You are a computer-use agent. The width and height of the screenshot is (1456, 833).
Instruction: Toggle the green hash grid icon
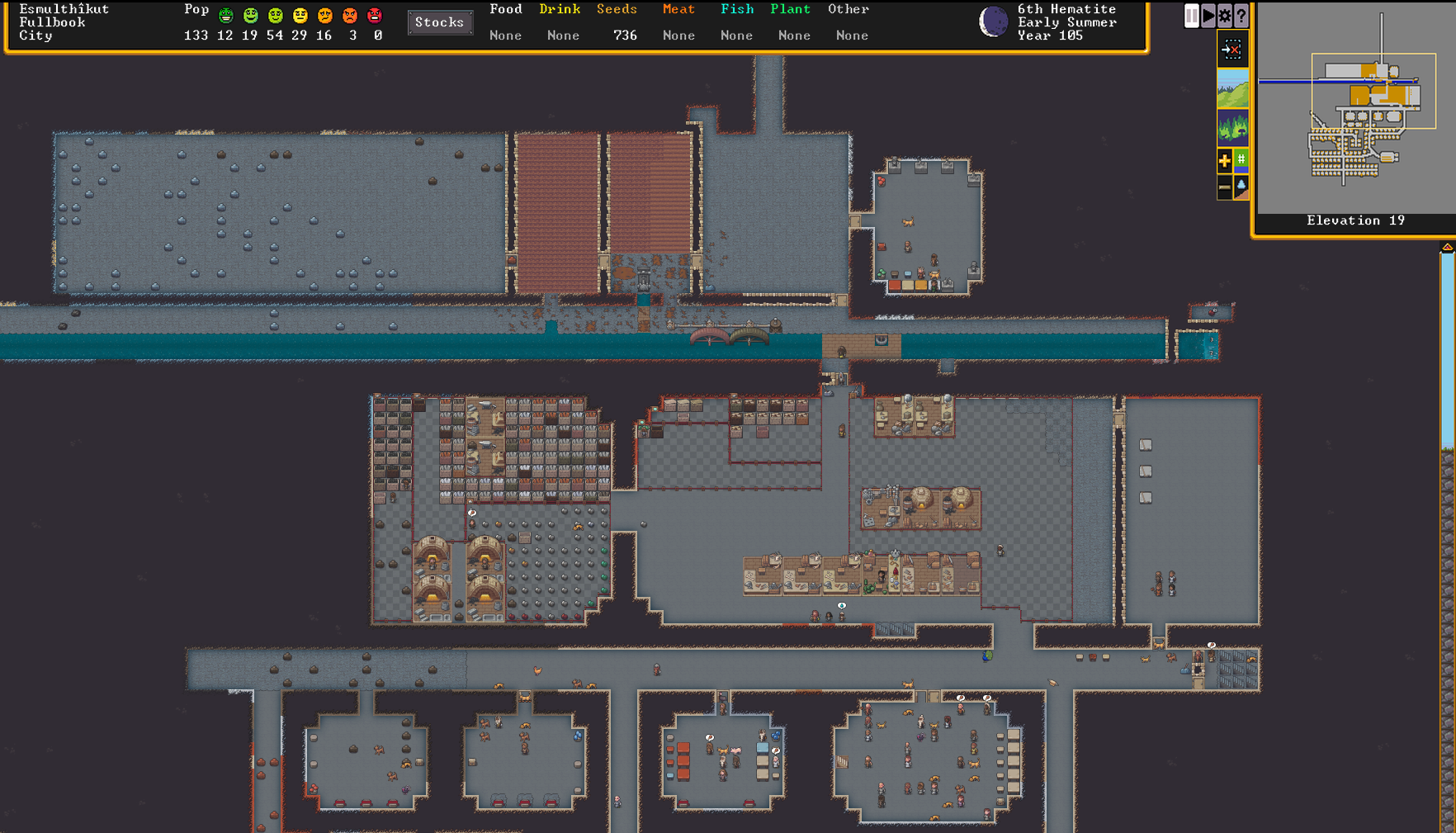(x=1241, y=160)
